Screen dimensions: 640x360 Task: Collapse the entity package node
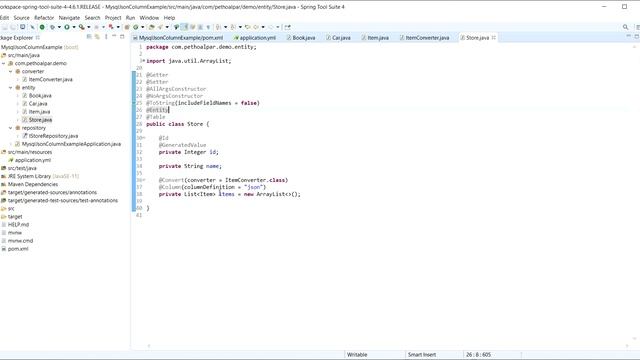pos(11,87)
